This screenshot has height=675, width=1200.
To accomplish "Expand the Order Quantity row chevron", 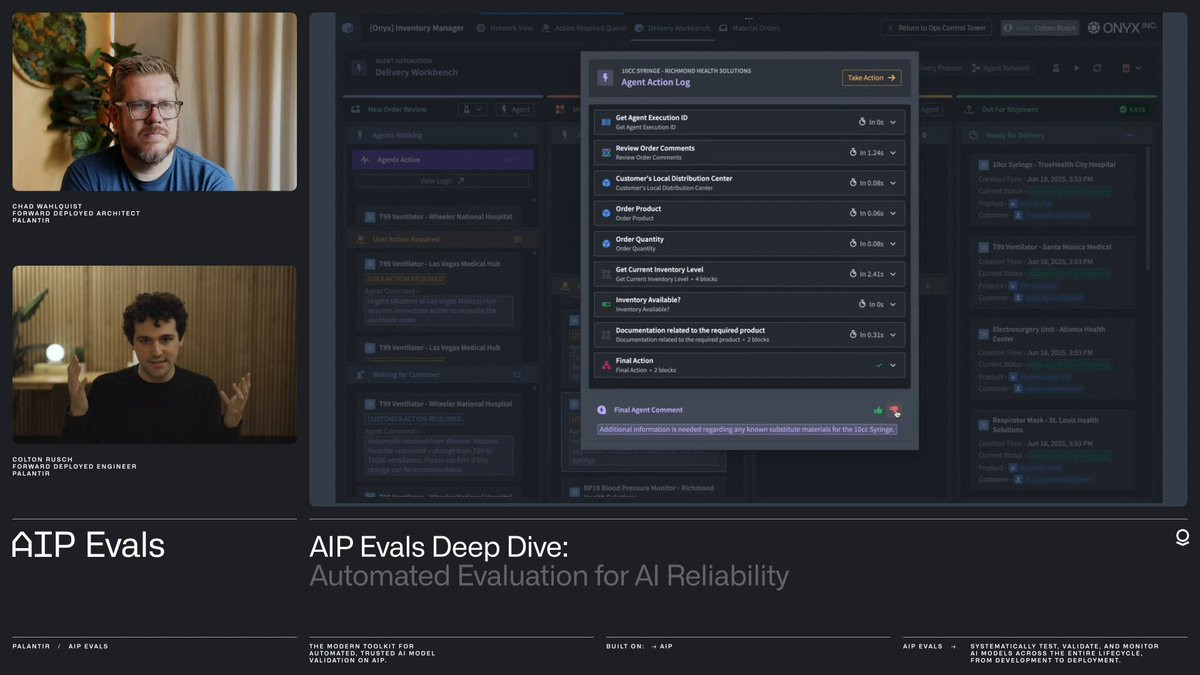I will pyautogui.click(x=893, y=243).
